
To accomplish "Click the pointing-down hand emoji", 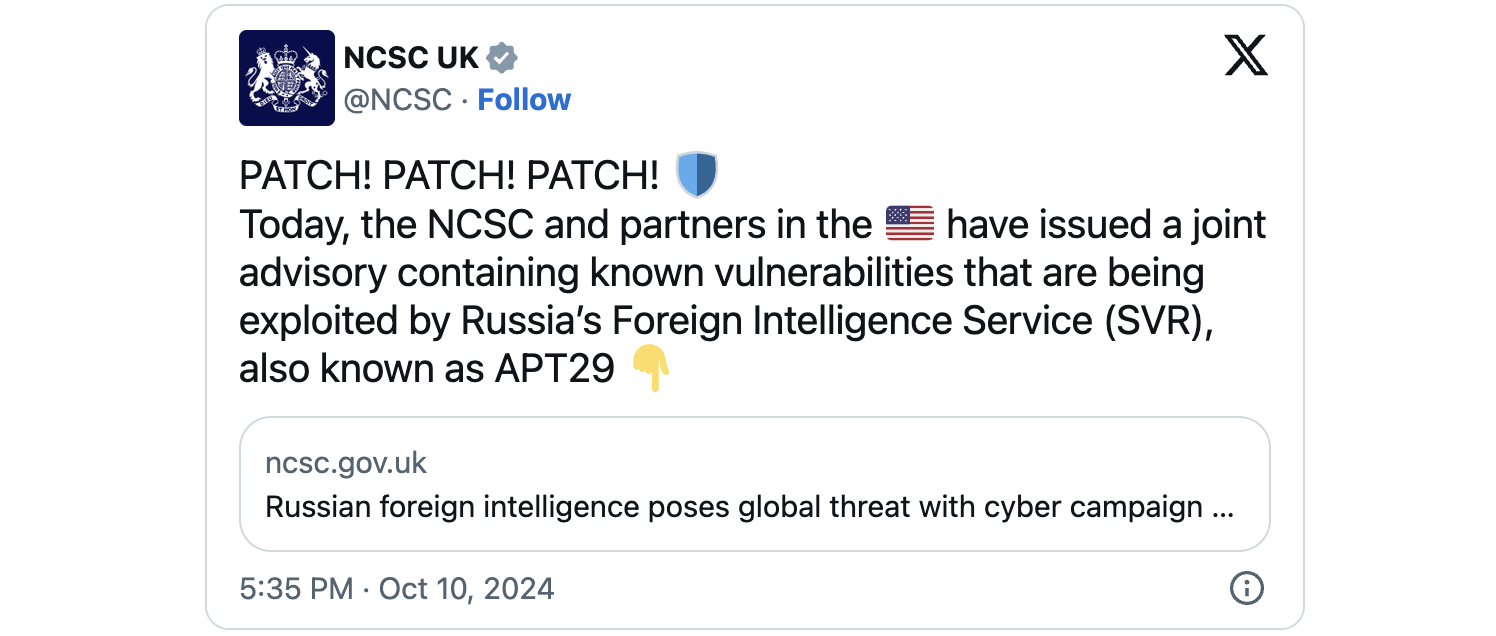I will [x=651, y=370].
